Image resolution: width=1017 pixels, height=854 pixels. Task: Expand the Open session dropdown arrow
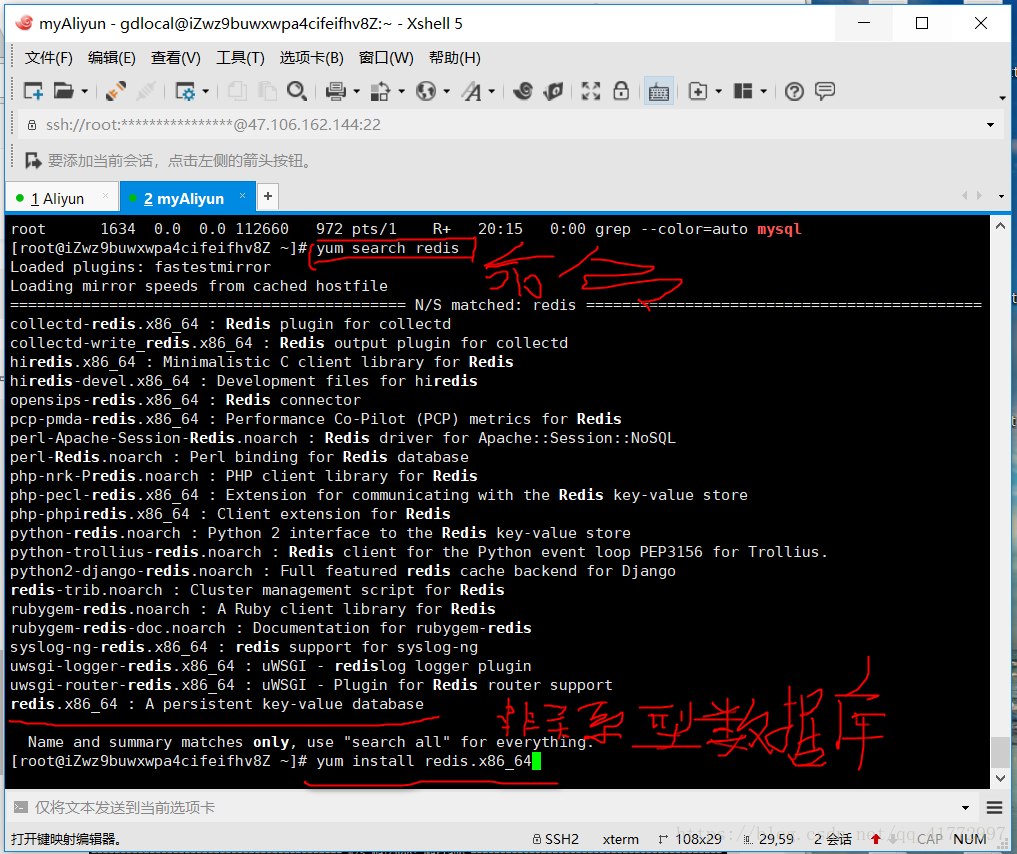pyautogui.click(x=84, y=91)
